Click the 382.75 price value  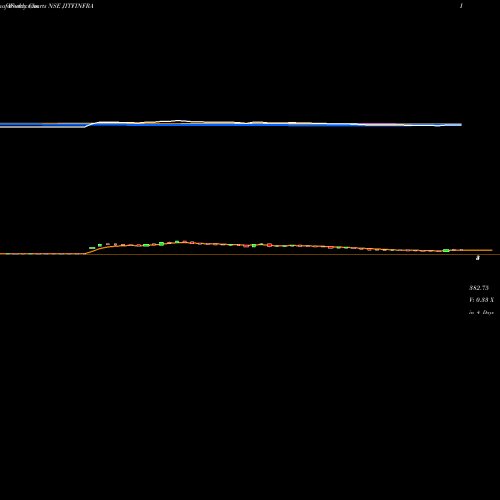click(479, 288)
